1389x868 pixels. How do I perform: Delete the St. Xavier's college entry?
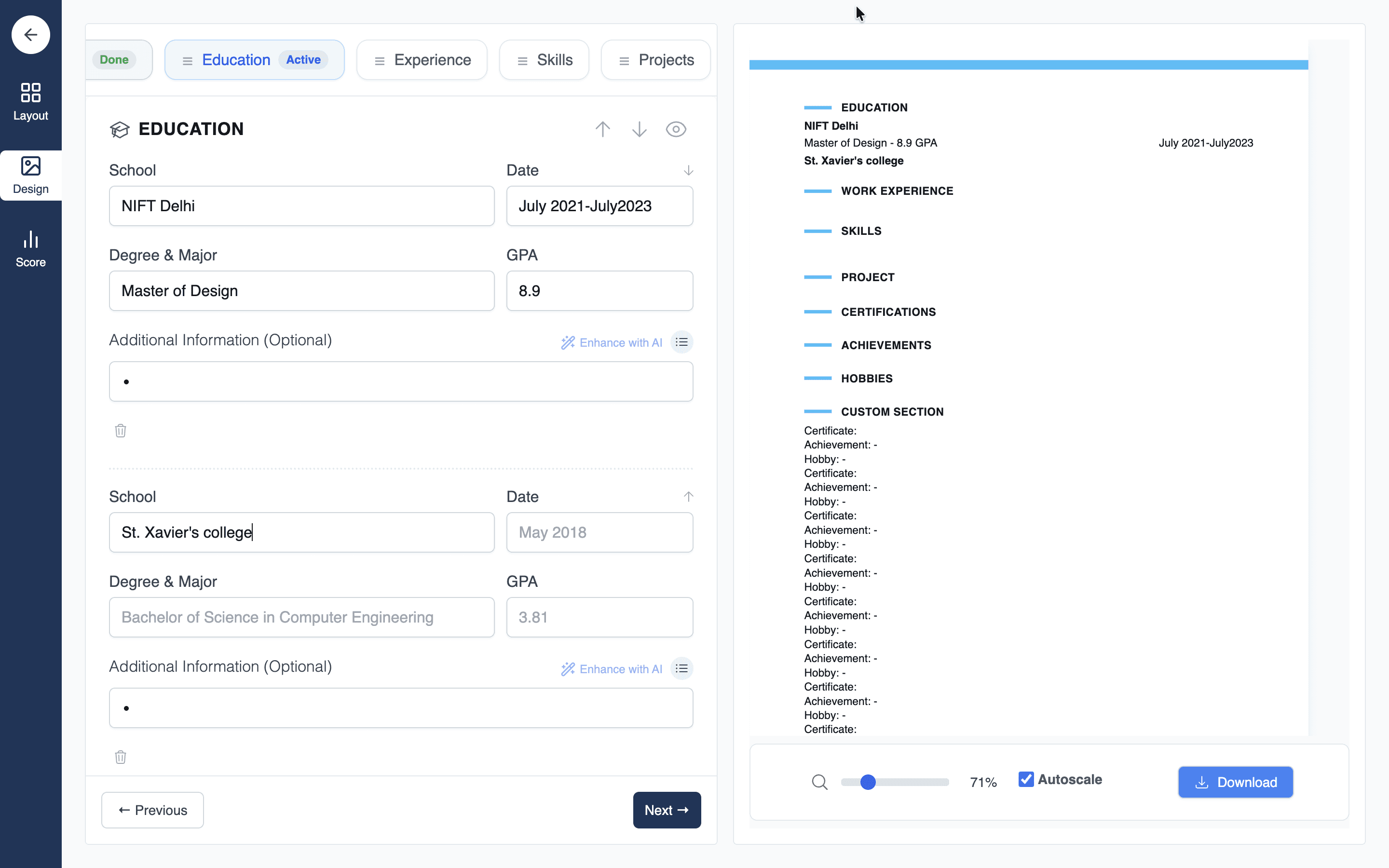point(121,757)
